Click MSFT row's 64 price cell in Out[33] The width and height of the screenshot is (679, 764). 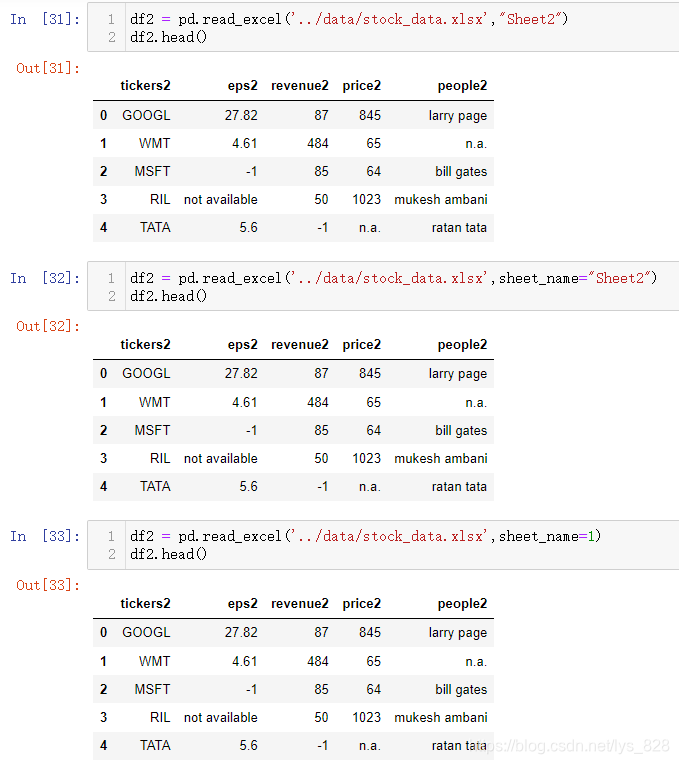373,689
